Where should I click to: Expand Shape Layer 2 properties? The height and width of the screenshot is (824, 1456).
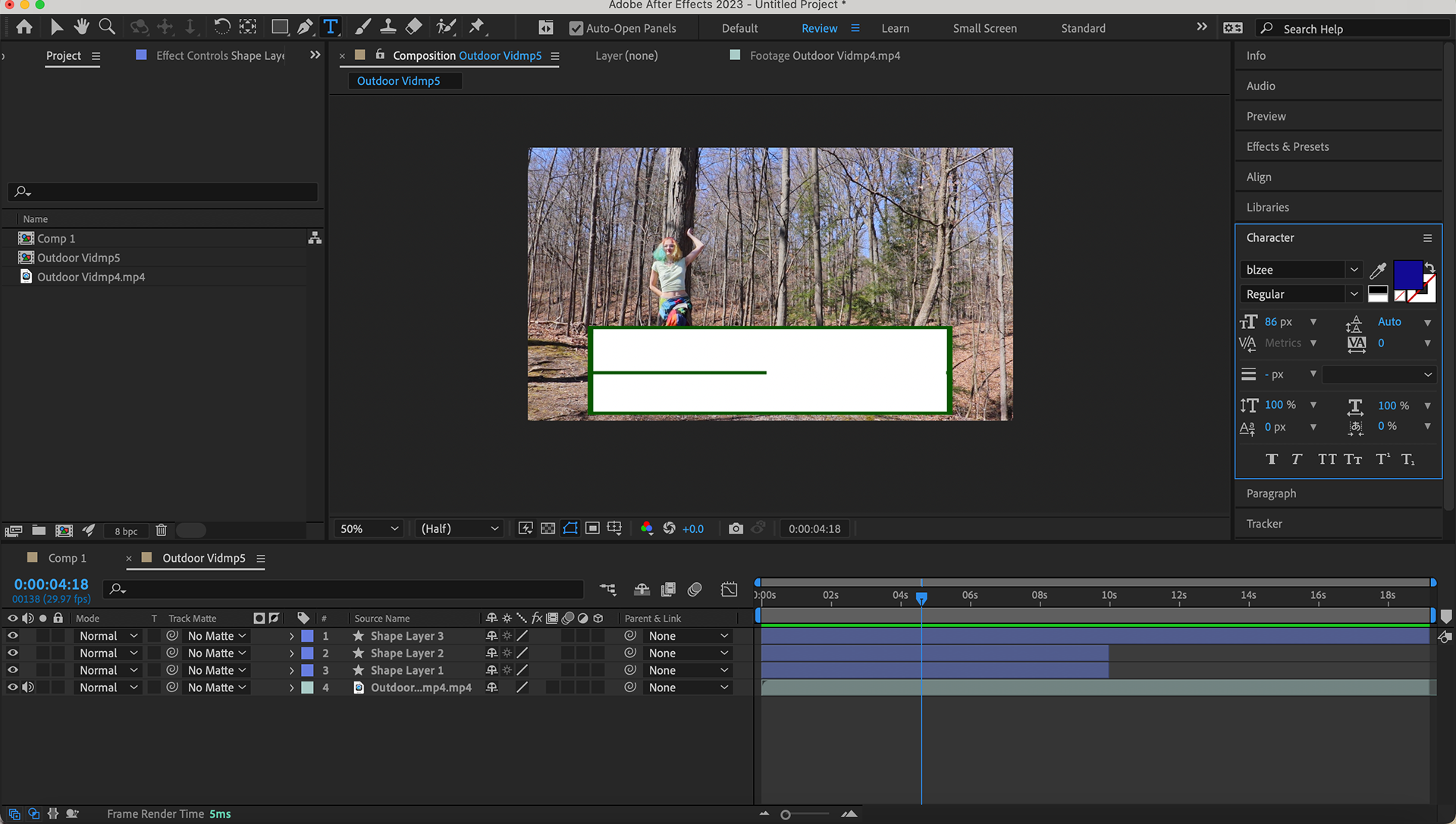coord(291,653)
